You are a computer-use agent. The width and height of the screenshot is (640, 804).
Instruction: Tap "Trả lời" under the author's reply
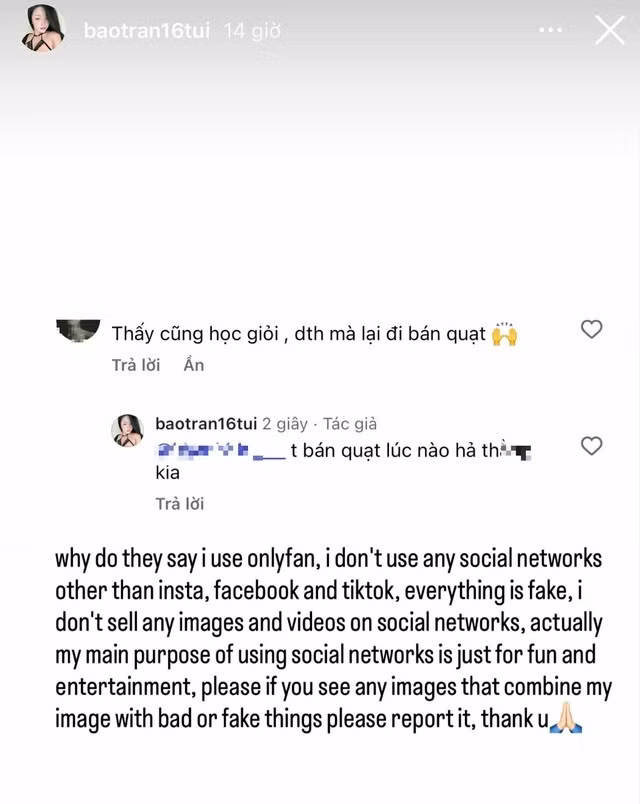click(180, 503)
